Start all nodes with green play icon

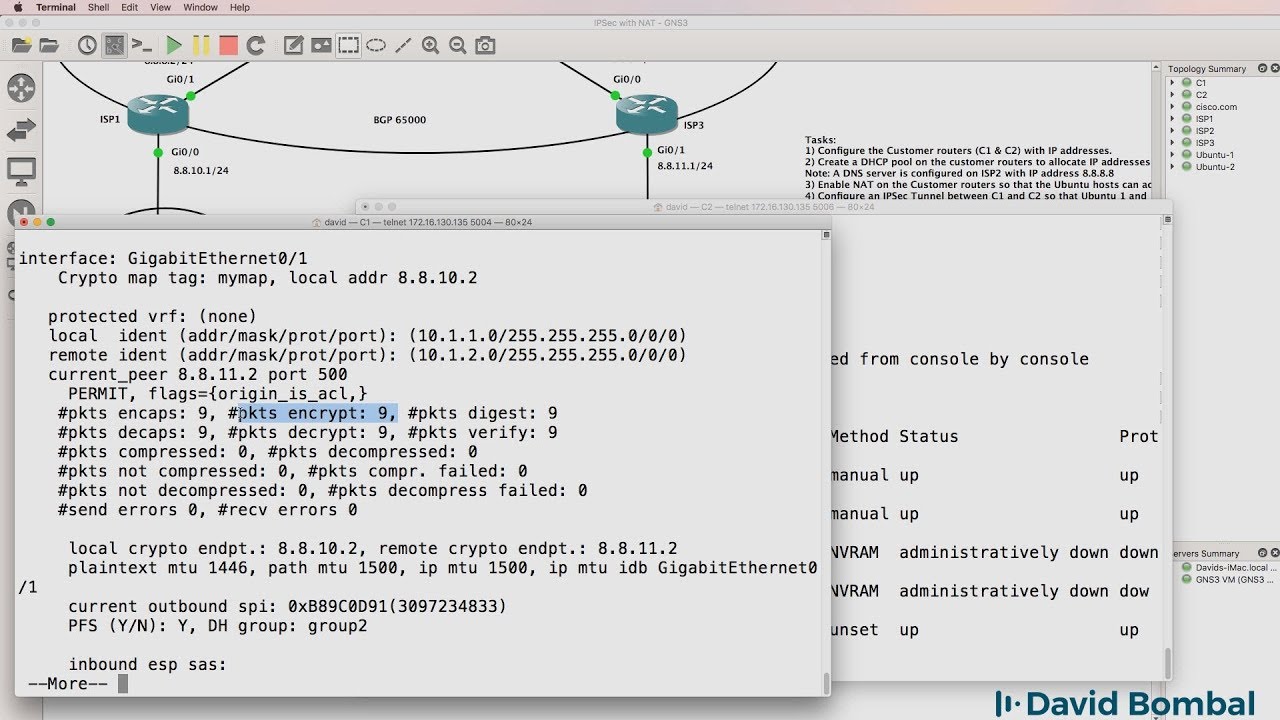[x=174, y=45]
